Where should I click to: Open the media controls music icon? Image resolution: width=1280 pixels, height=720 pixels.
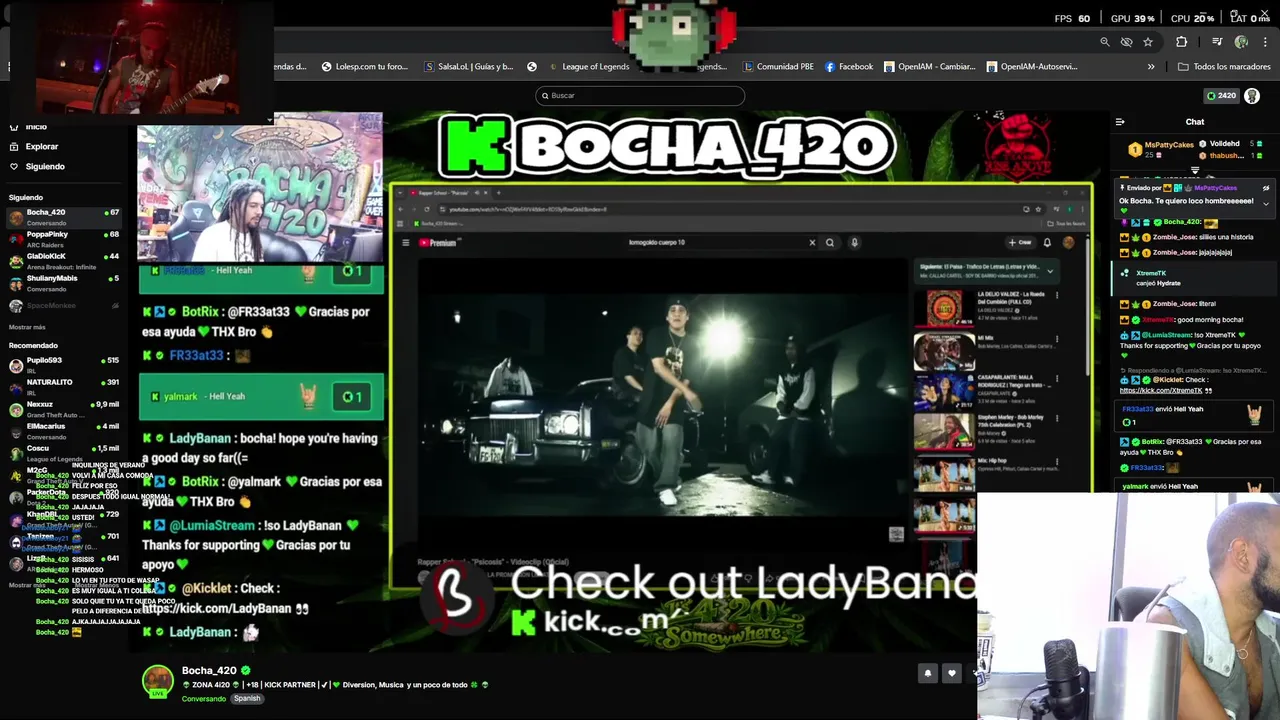pyautogui.click(x=1217, y=42)
